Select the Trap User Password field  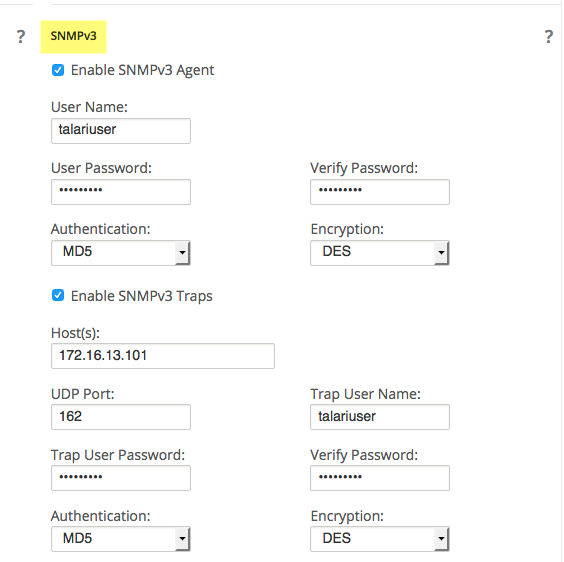(x=121, y=478)
